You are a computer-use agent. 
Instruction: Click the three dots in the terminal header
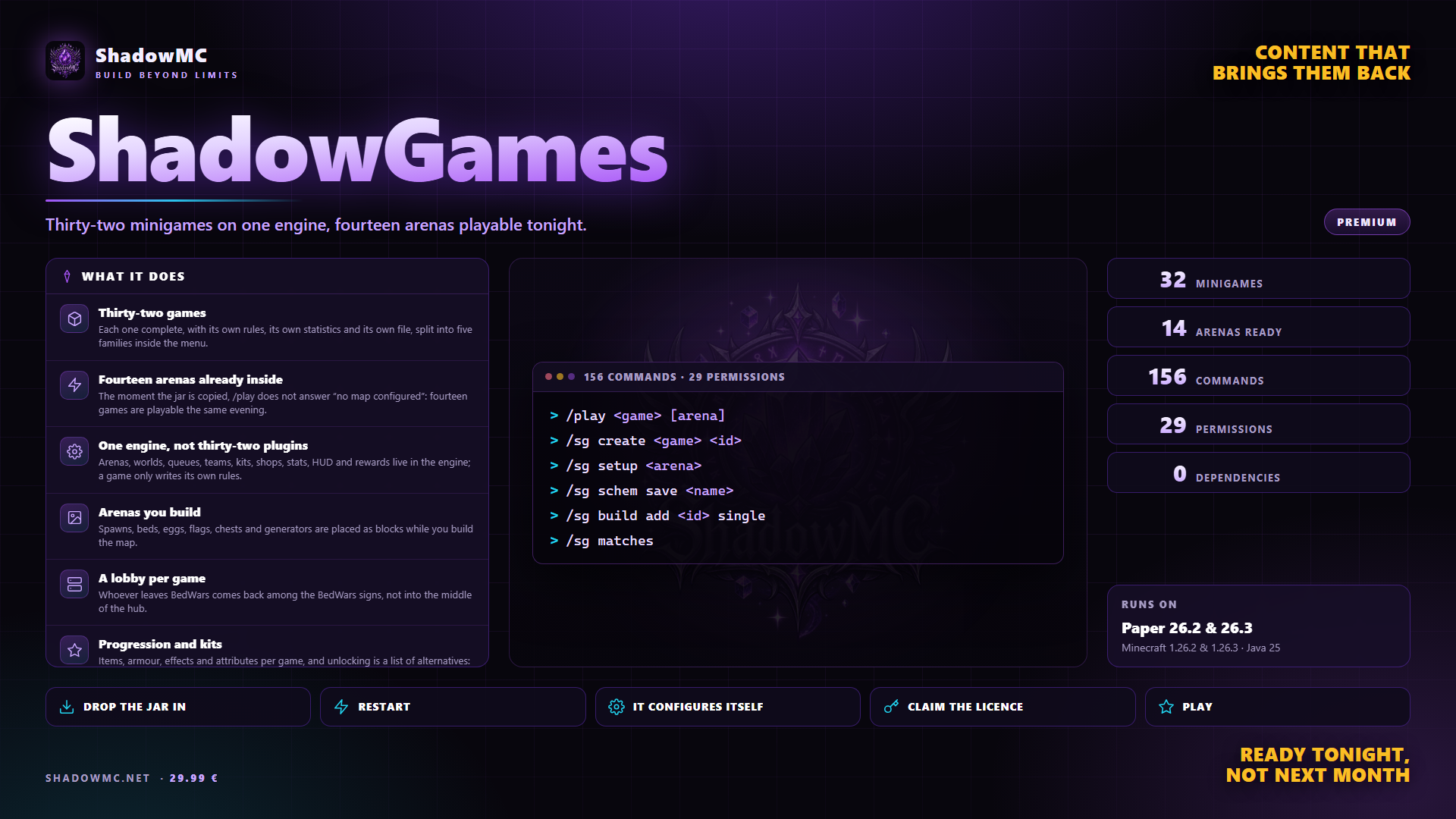pos(560,377)
